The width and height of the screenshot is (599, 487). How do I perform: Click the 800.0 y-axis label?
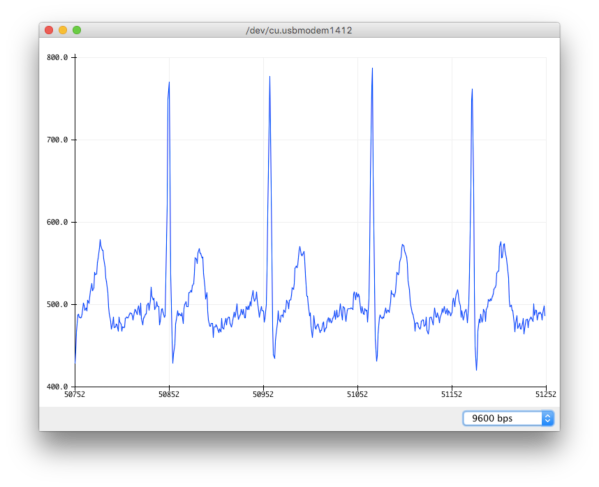(57, 58)
